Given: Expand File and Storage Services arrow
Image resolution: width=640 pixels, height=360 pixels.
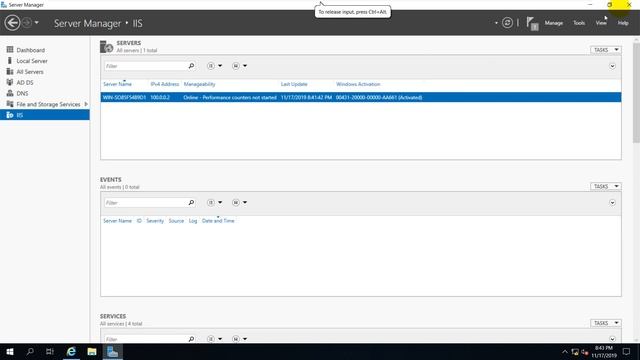Looking at the screenshot, I should [86, 104].
